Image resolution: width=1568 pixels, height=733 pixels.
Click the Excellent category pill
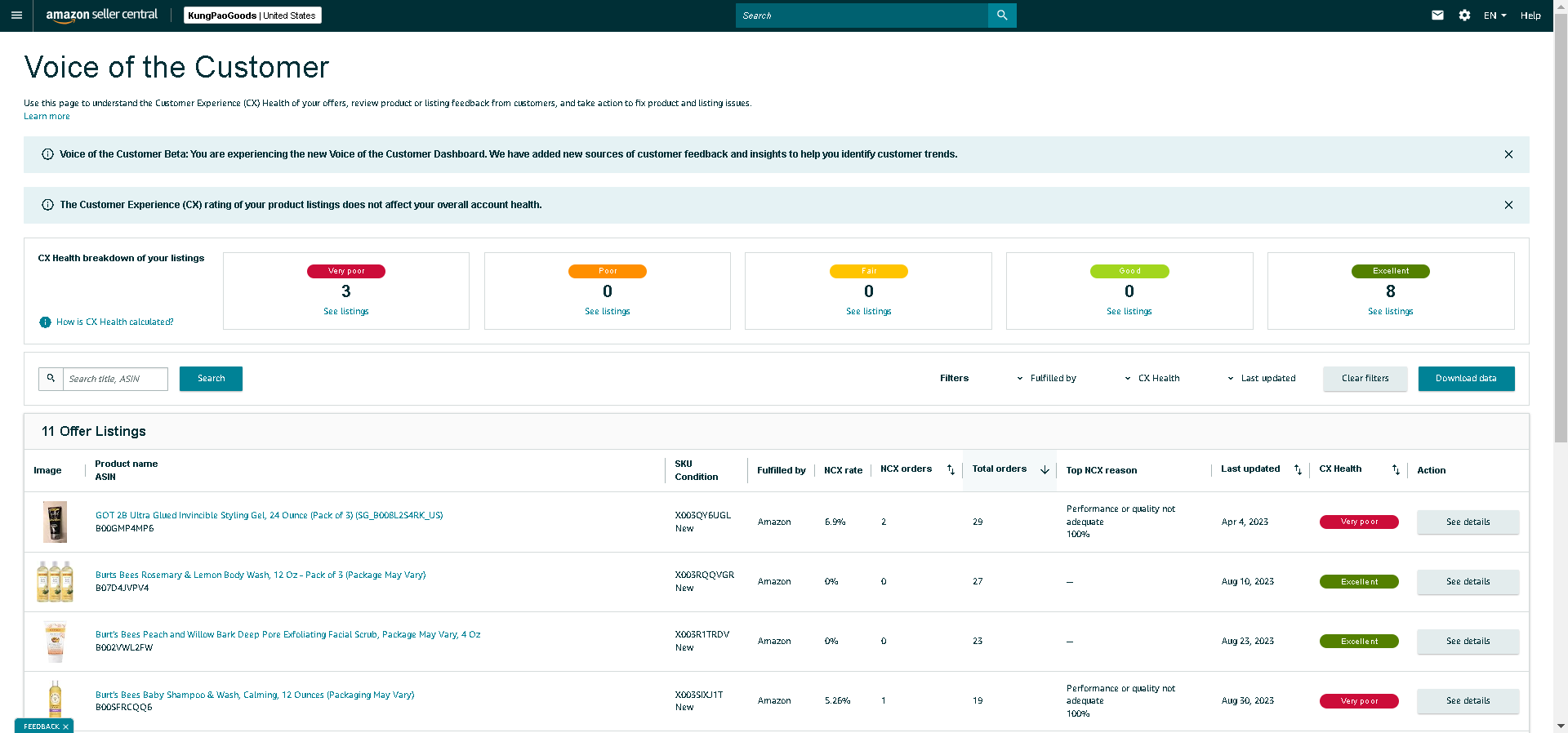pos(1391,272)
